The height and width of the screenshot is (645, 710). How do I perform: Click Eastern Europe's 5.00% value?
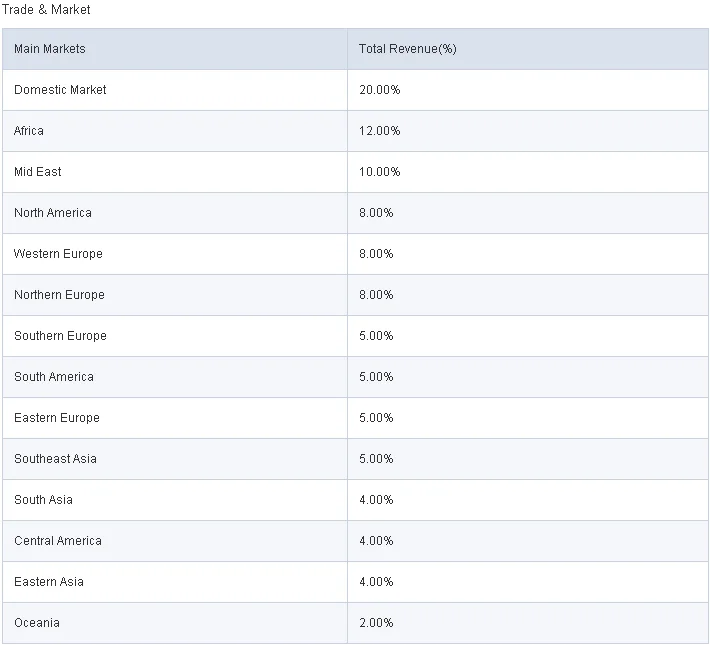tap(377, 418)
